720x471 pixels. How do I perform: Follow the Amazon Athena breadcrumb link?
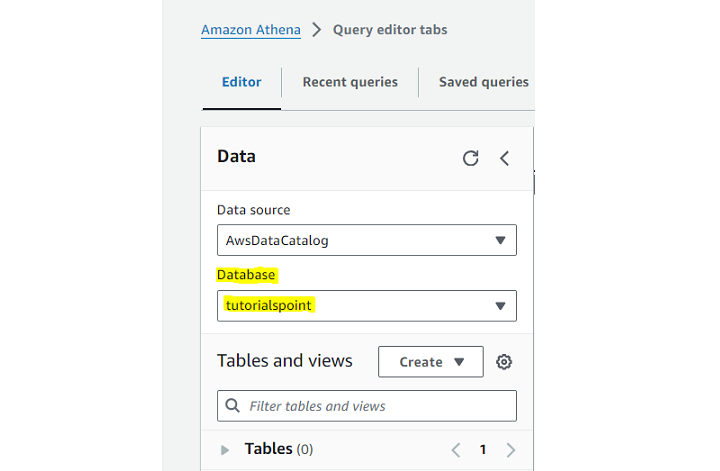point(250,30)
